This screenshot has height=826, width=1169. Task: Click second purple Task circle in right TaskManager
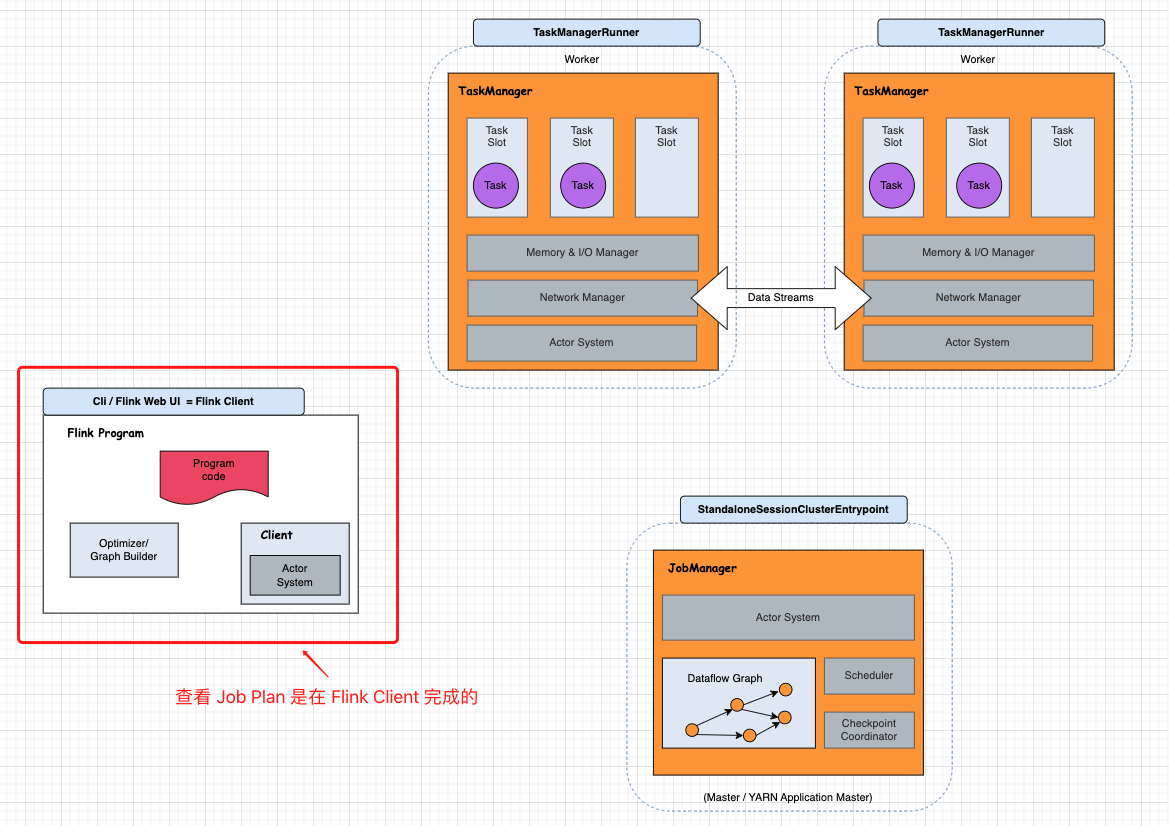click(x=979, y=186)
